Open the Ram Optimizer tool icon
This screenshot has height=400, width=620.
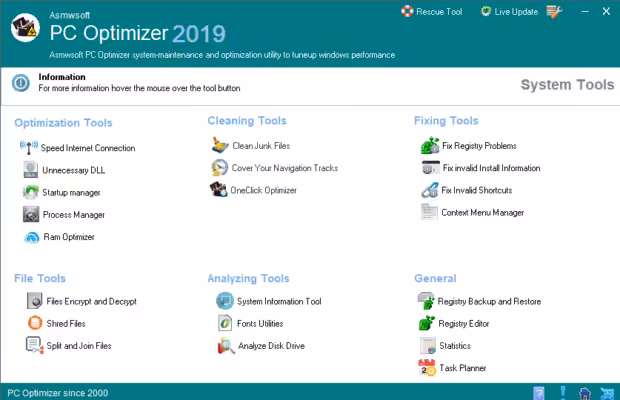click(x=31, y=237)
